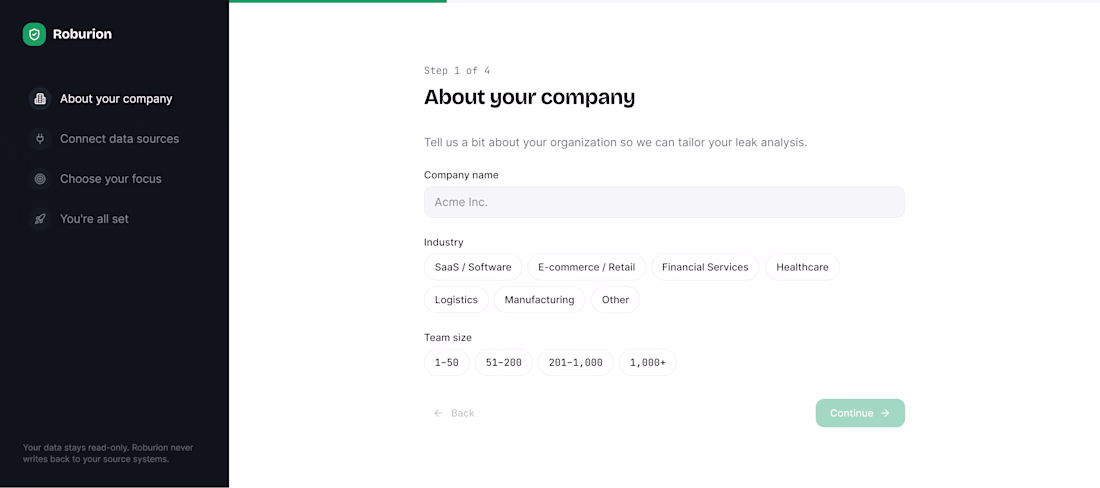This screenshot has height=488, width=1100.
Task: Select the SaaS / Software industry chip
Action: pyautogui.click(x=473, y=267)
